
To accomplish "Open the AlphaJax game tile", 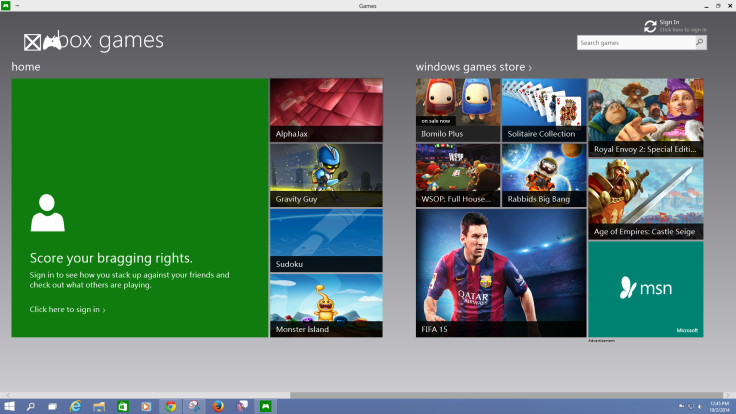I will click(326, 110).
